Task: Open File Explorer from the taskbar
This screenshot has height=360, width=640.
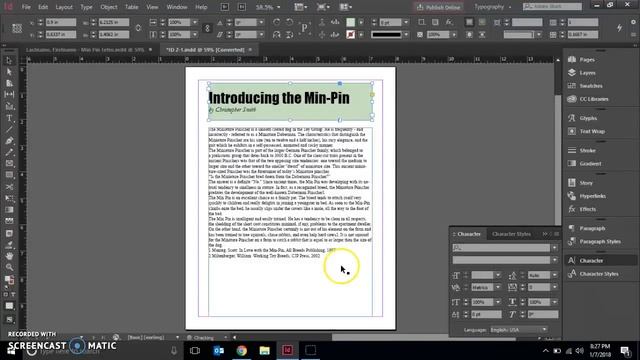Action: 264,350
